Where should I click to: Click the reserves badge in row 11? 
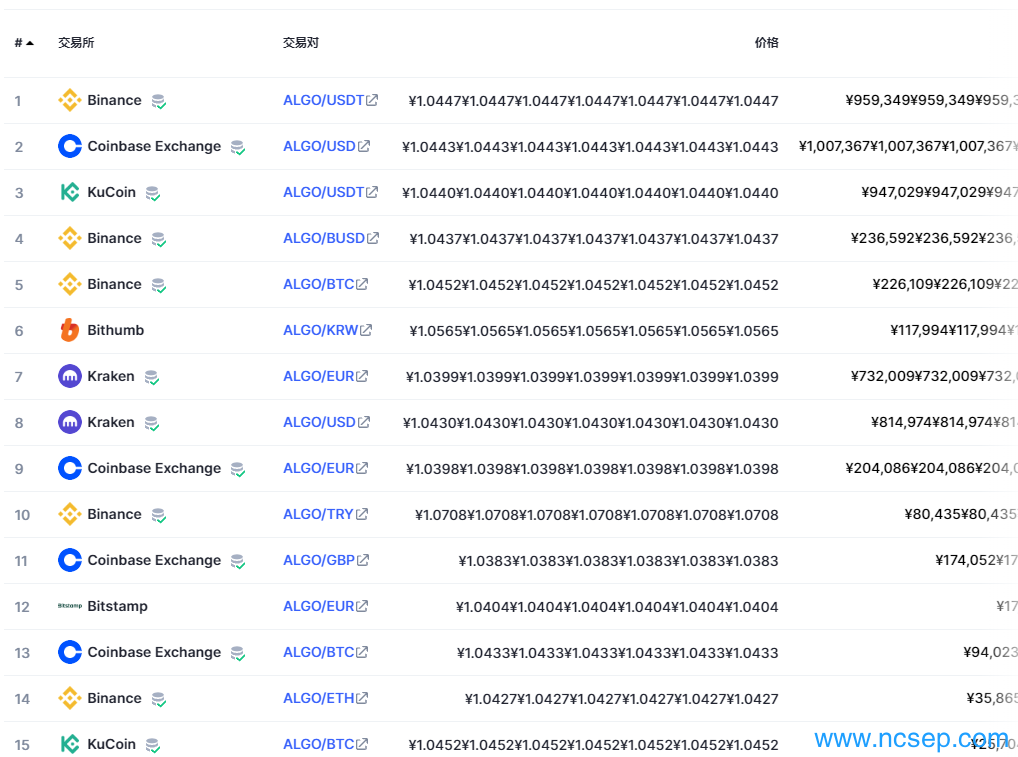(x=238, y=562)
